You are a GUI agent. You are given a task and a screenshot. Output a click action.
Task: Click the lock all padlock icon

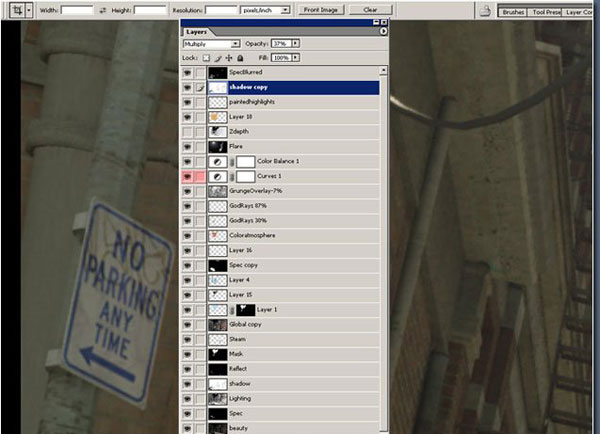(x=240, y=58)
